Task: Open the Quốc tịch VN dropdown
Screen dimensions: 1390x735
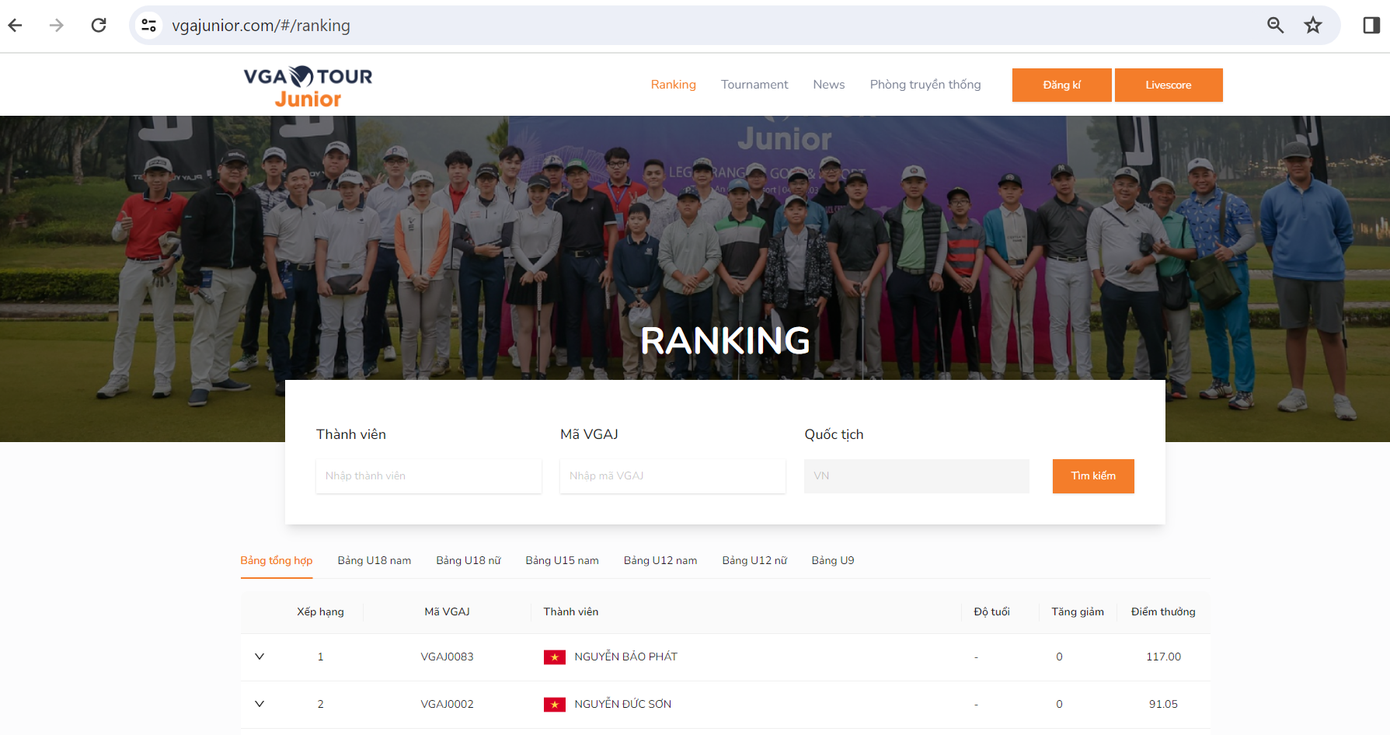Action: 915,476
